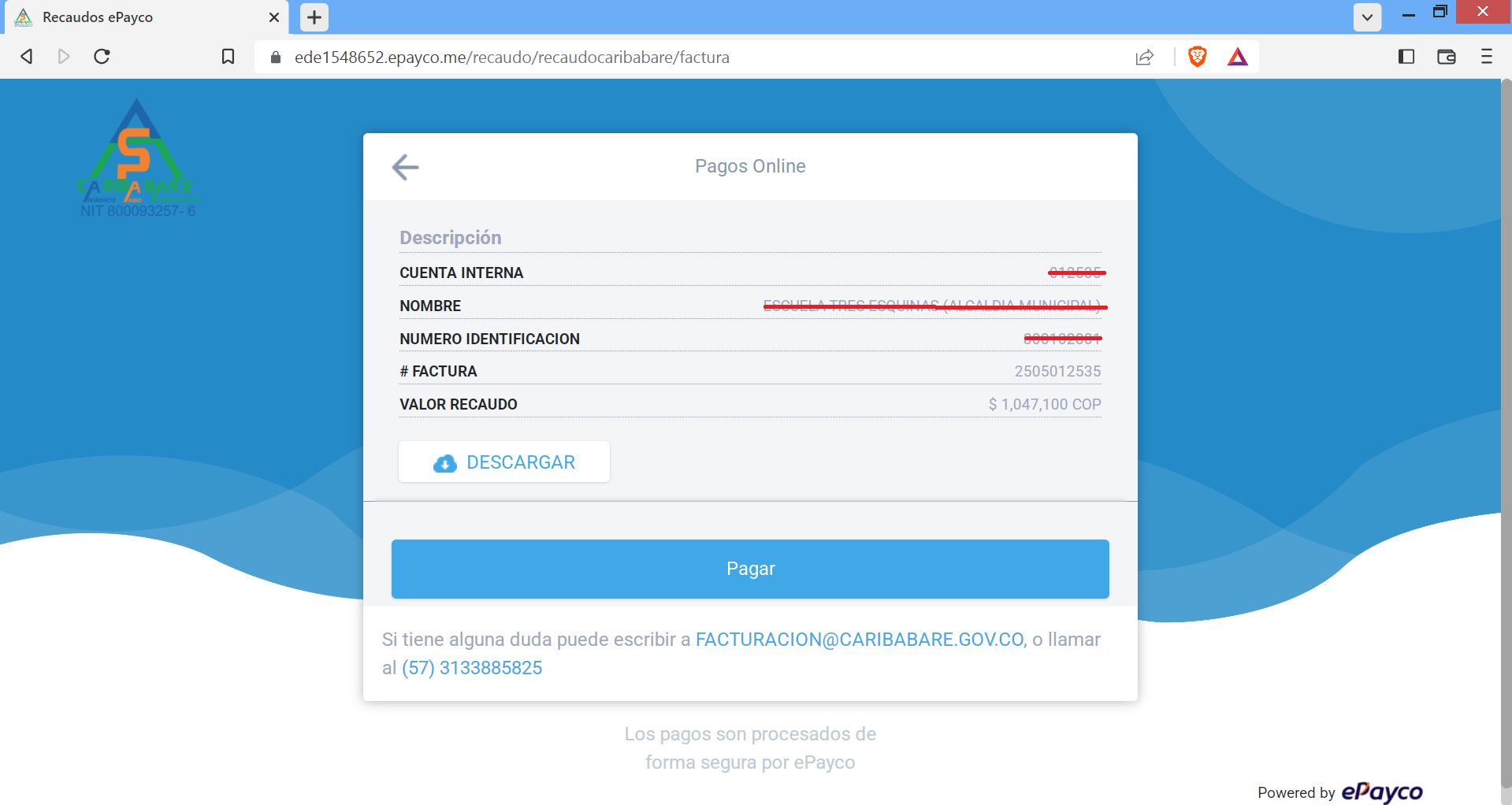Click the Caribabare logo
The image size is (1512, 805).
click(137, 158)
